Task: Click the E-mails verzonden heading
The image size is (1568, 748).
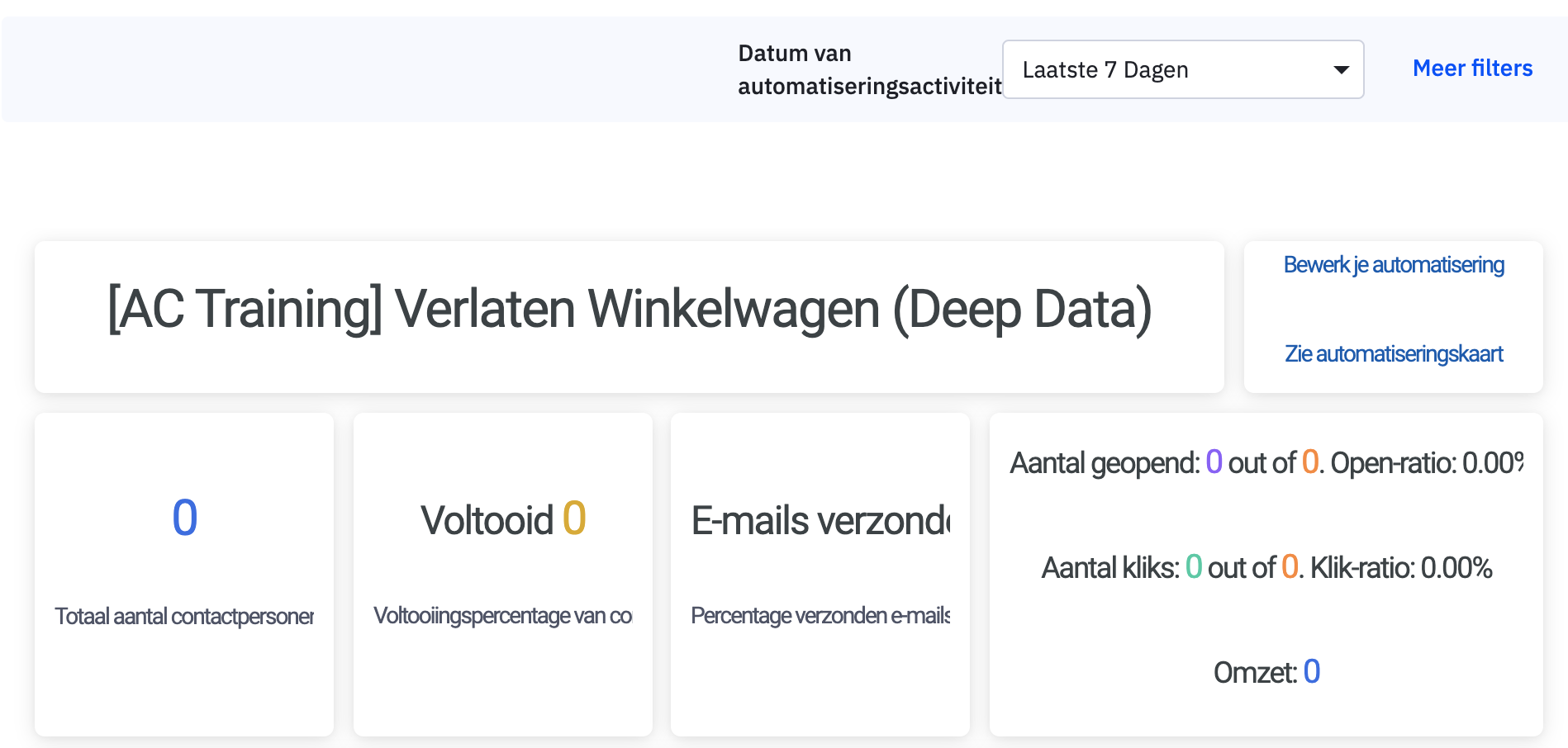Action: (x=820, y=521)
